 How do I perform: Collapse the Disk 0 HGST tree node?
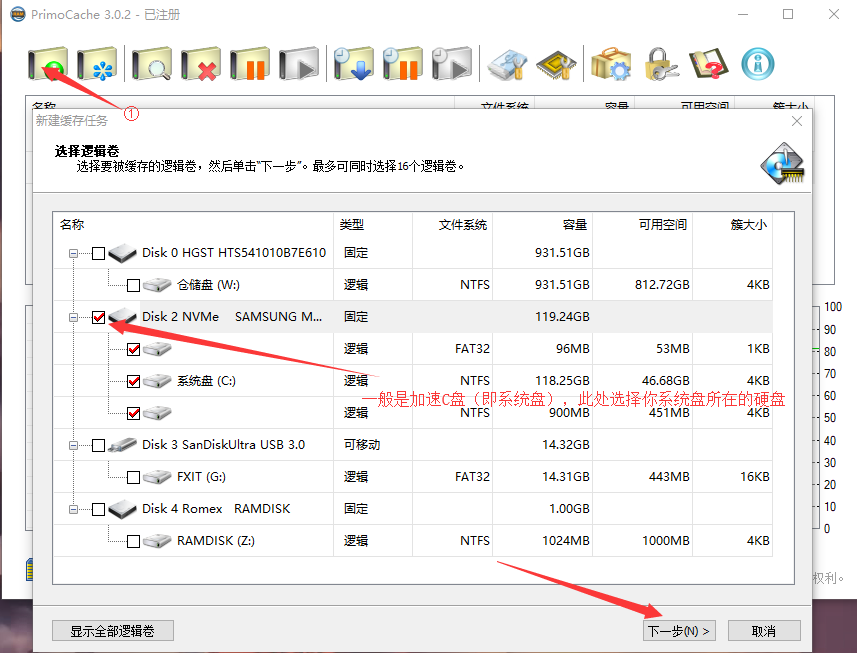click(73, 254)
